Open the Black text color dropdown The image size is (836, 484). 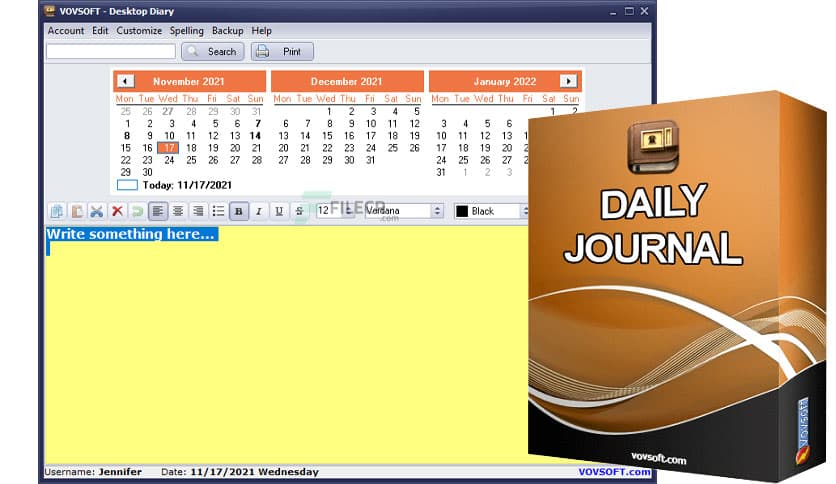pyautogui.click(x=524, y=211)
